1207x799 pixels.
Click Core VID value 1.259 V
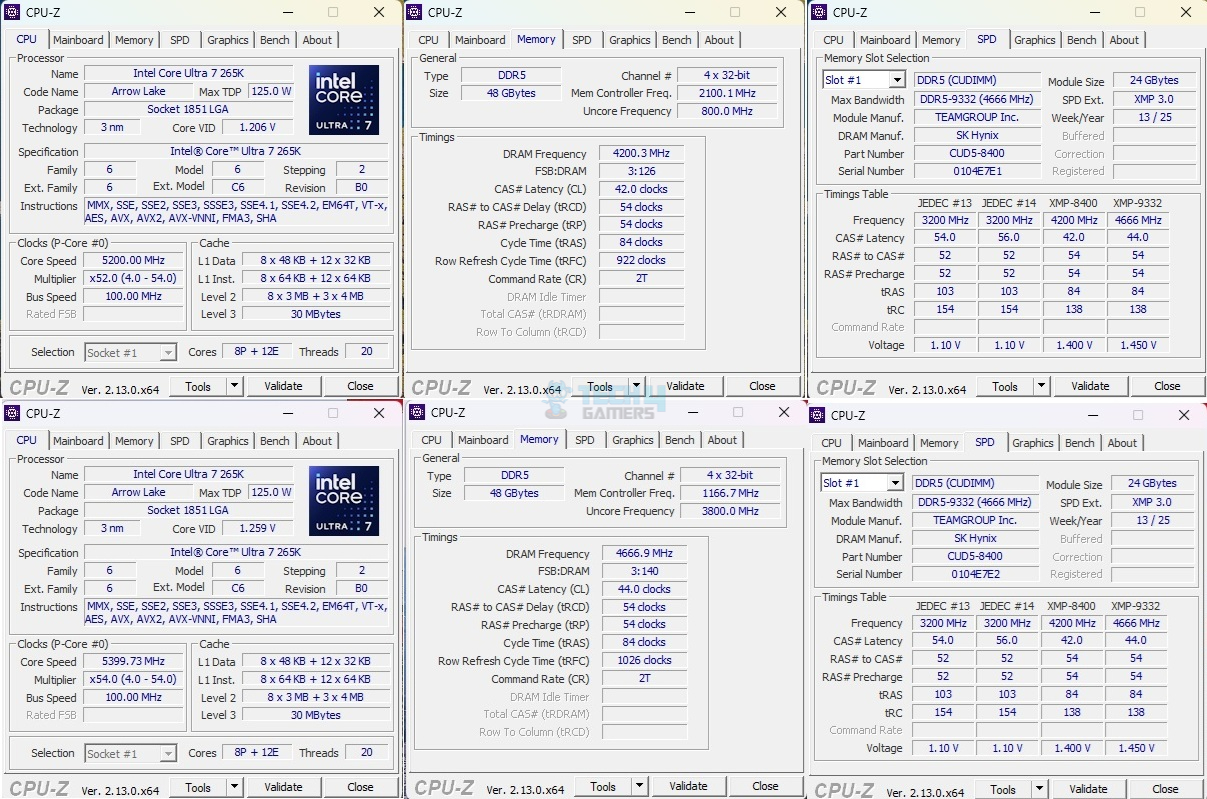coord(258,529)
